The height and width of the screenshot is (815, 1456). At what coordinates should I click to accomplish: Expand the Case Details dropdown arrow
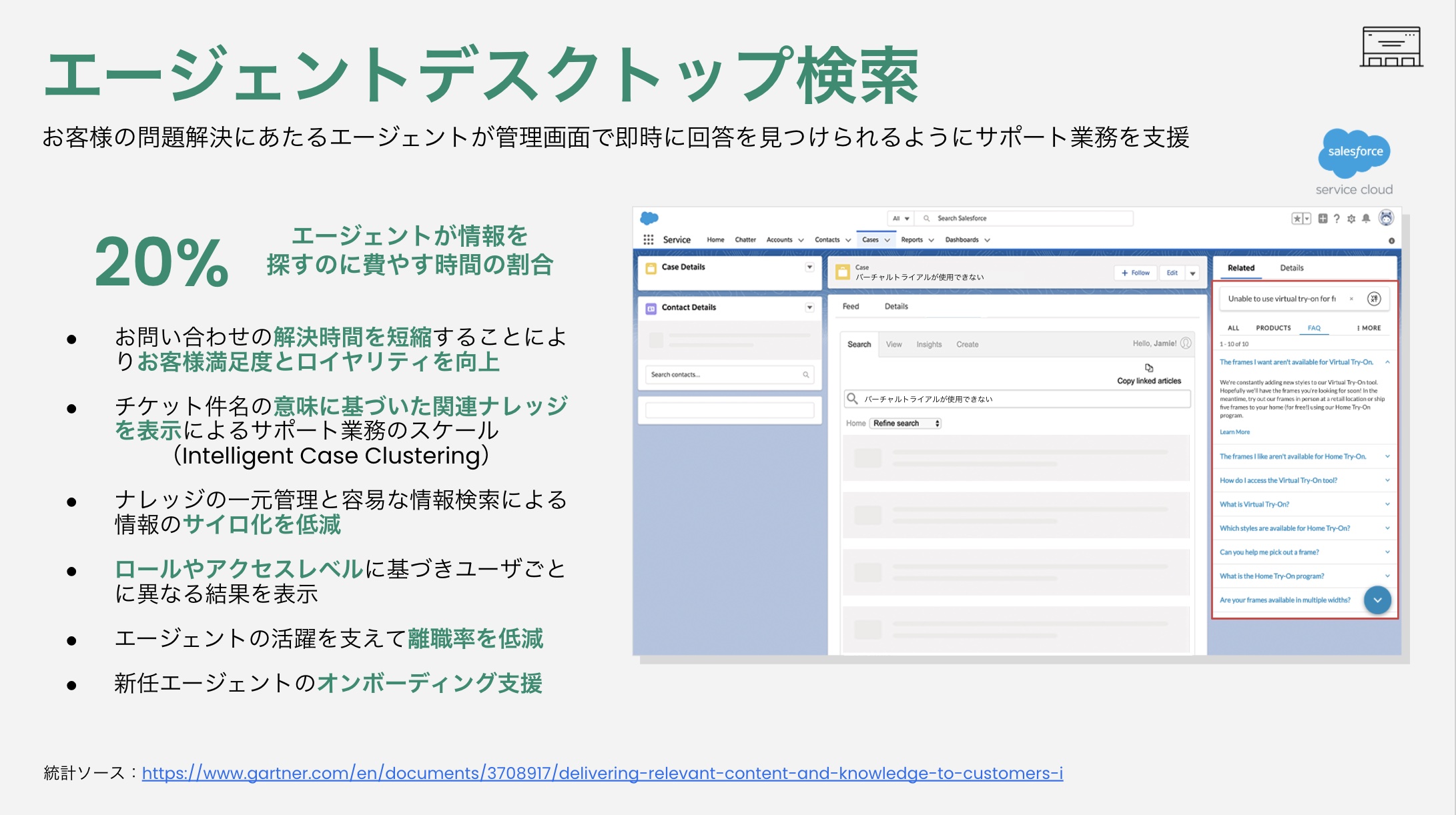tap(809, 267)
